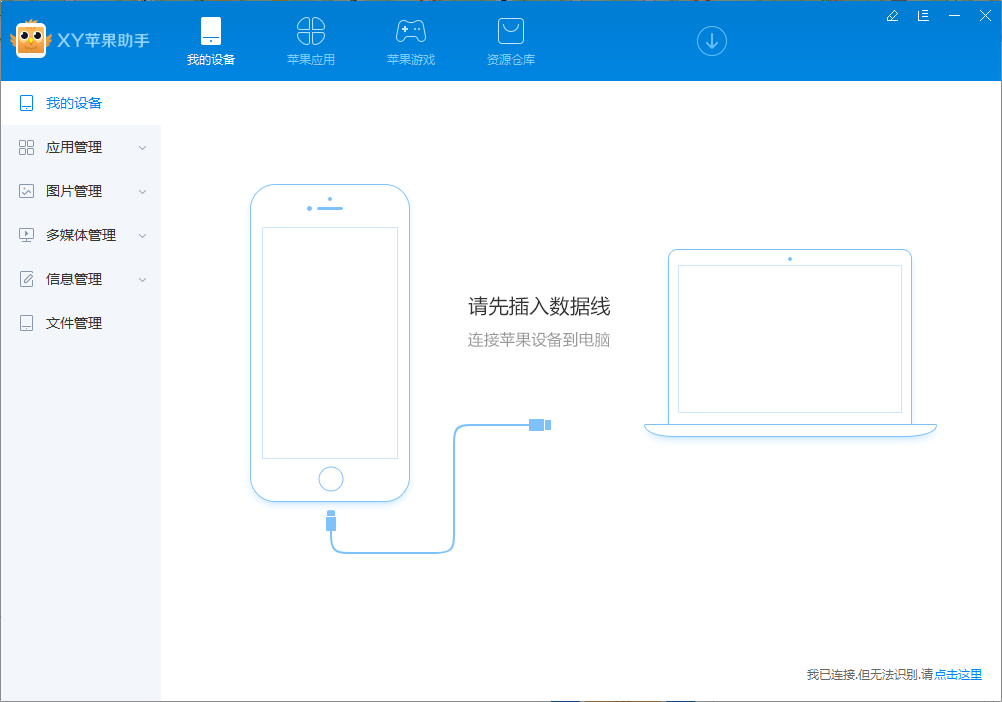This screenshot has height=702, width=1002.
Task: Select 我的设备 in the sidebar
Action: point(81,103)
